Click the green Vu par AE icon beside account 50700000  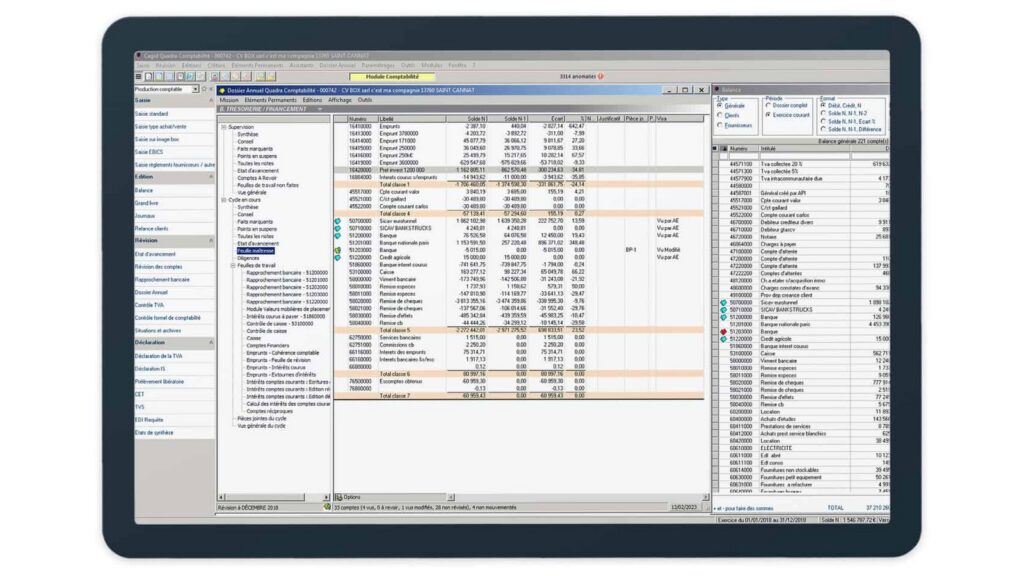336,221
